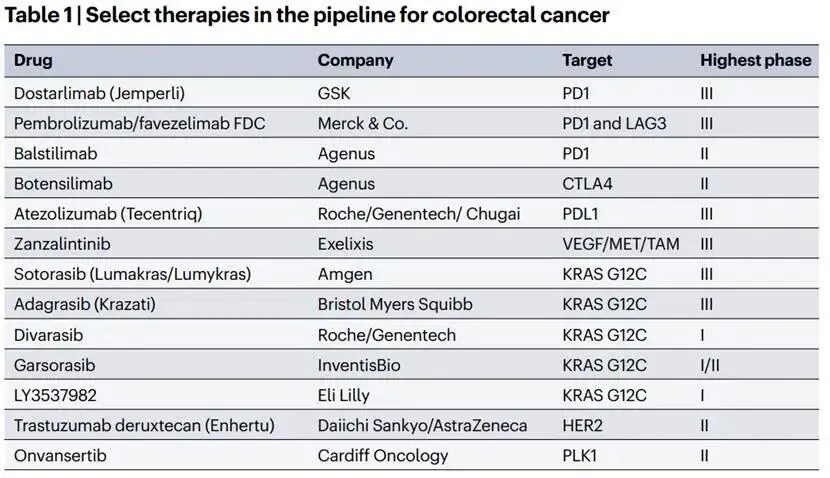Click the Highest phase column header
830x478 pixels.
click(x=755, y=60)
